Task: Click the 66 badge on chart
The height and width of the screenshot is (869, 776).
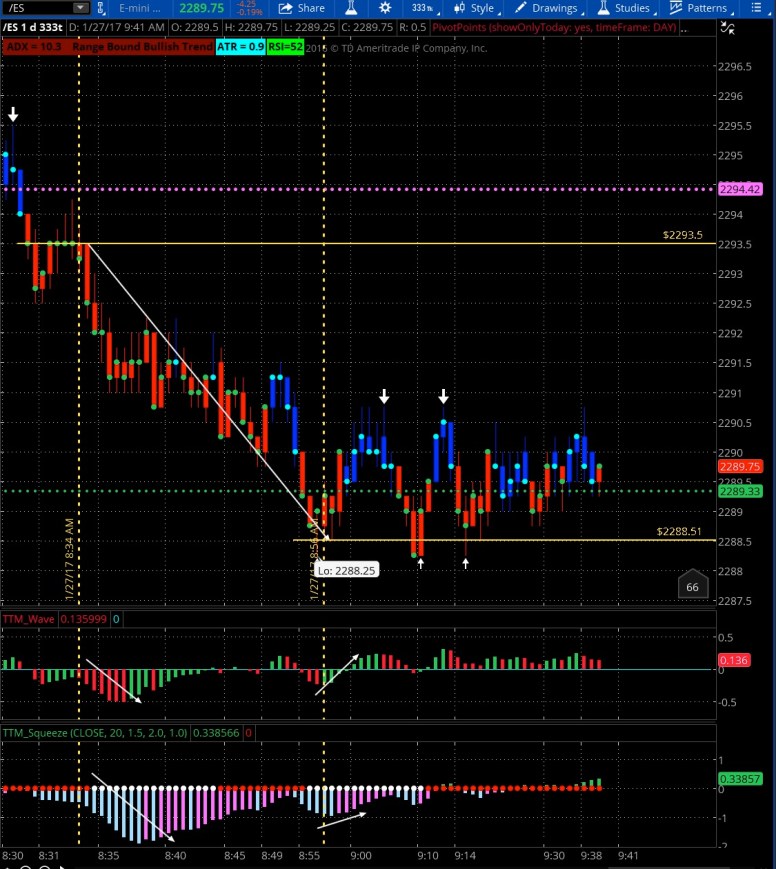Action: coord(693,586)
